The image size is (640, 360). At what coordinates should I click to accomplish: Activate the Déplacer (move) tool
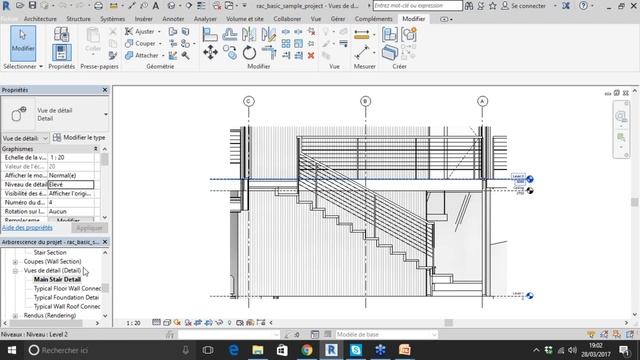click(210, 52)
